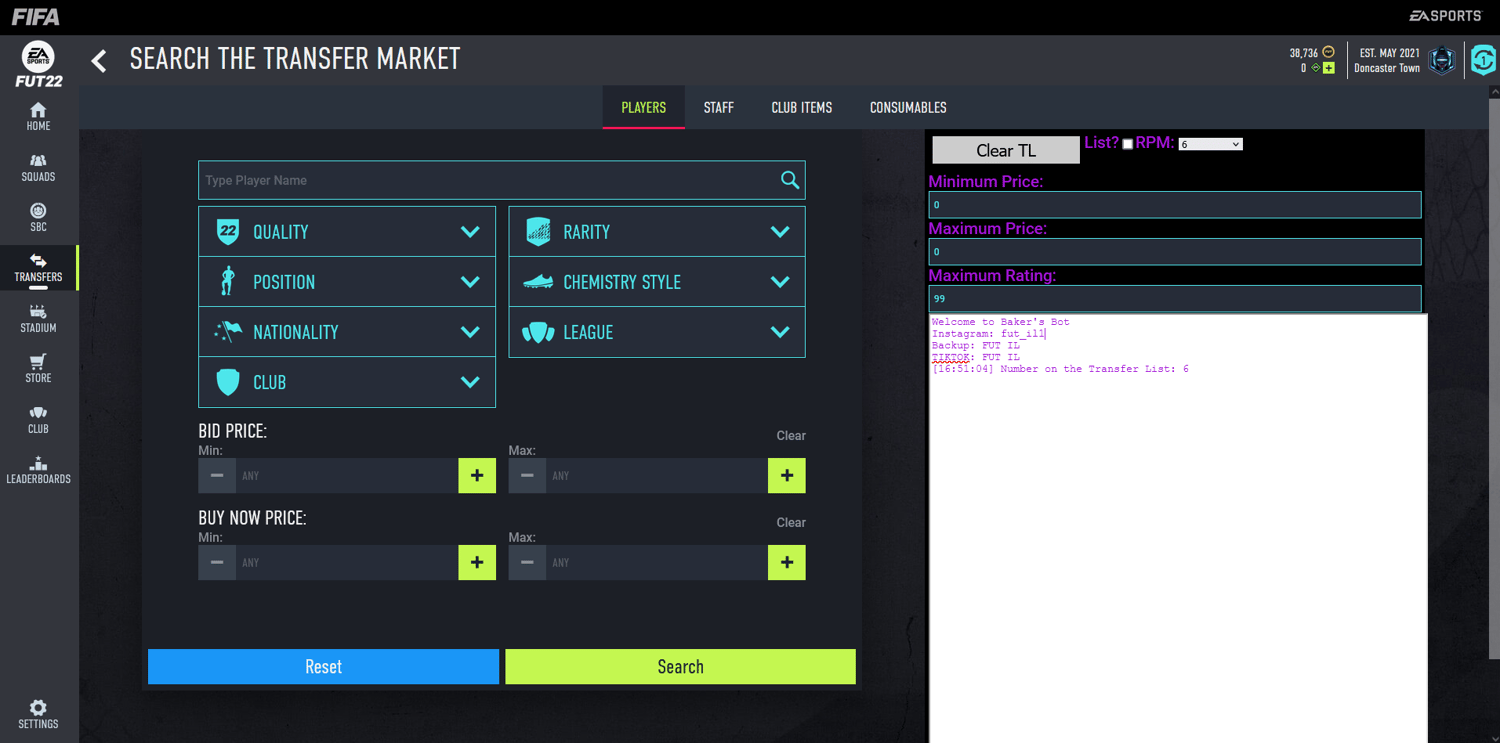
Task: Click the coin icon next to 38,736
Action: [1328, 52]
